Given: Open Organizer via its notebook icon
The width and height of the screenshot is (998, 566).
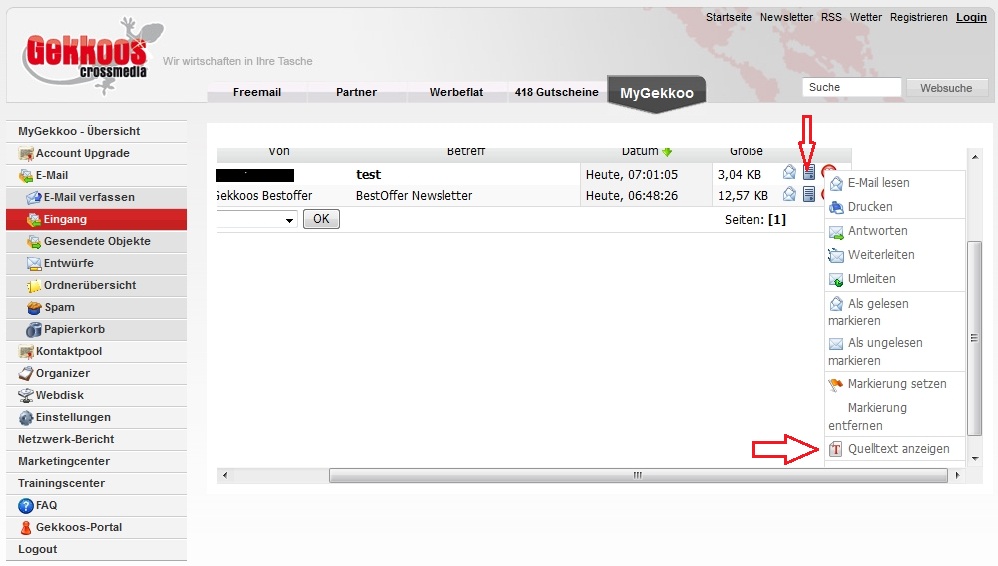Looking at the screenshot, I should pos(26,374).
